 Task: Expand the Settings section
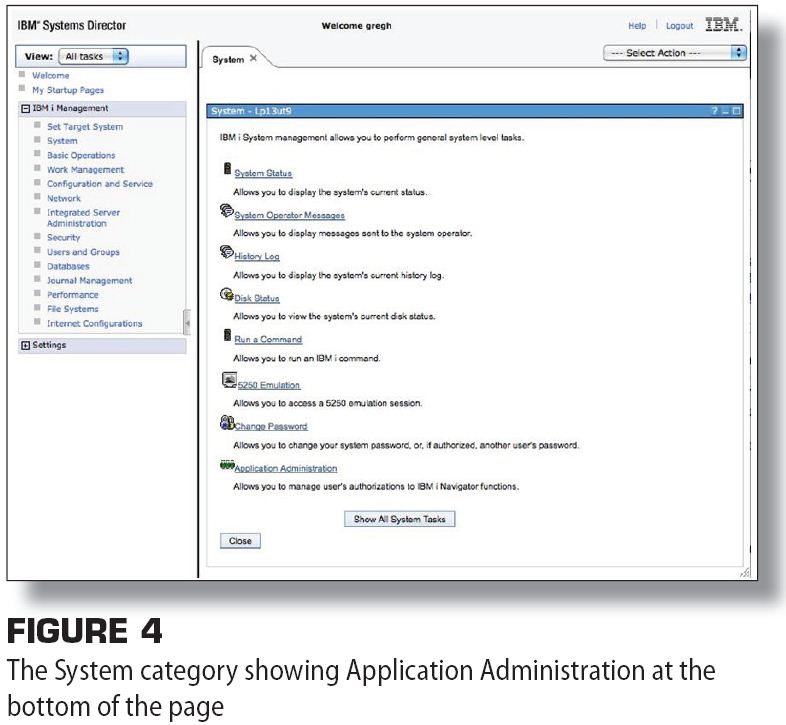click(26, 345)
